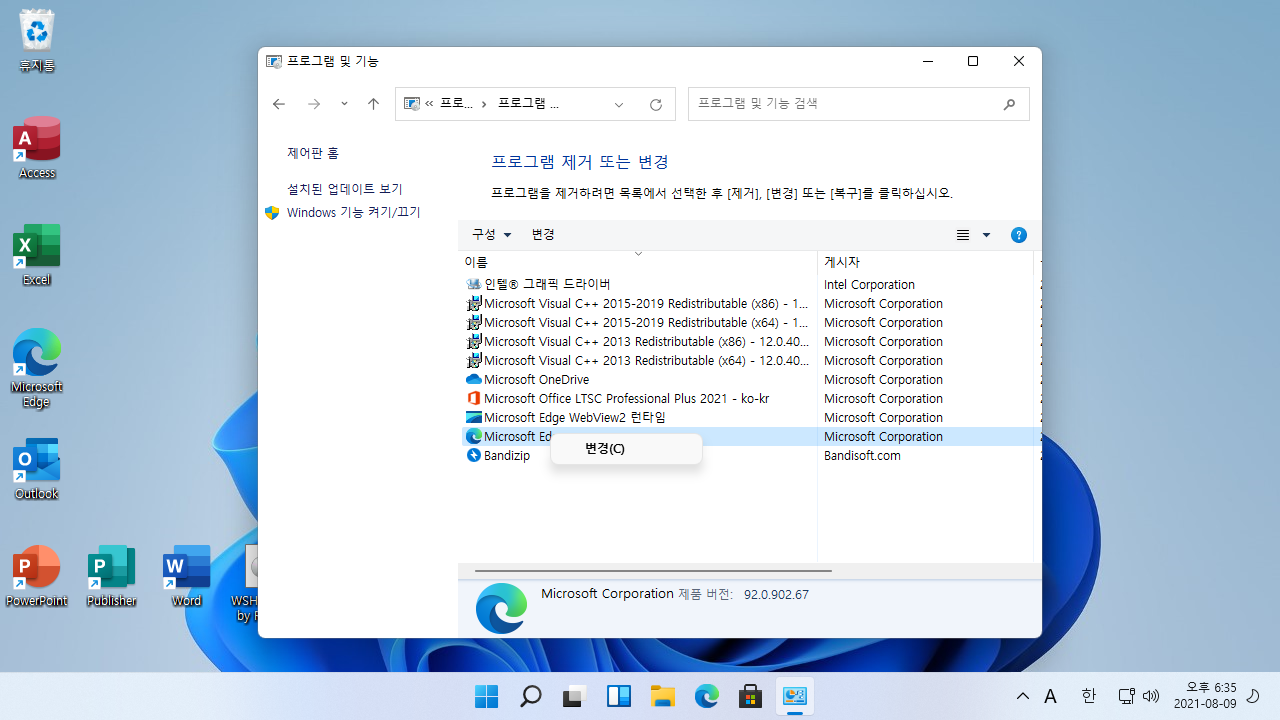1280x720 pixels.
Task: Open the taskbar clock and date
Action: 1205,696
